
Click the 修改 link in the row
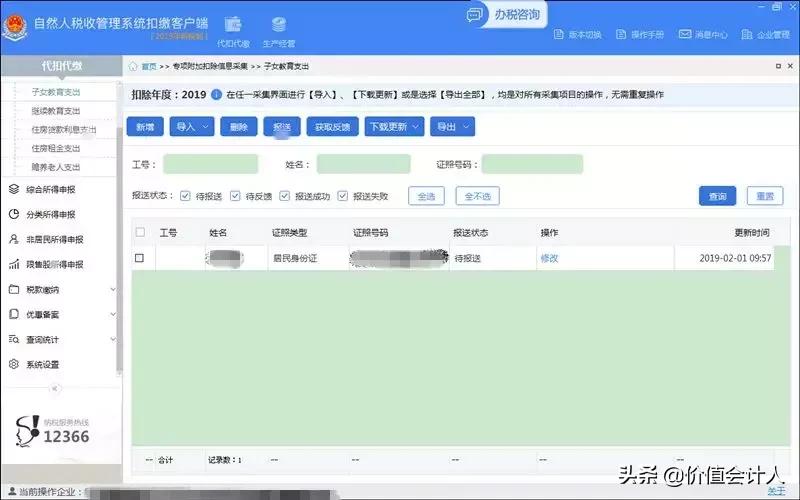(549, 258)
